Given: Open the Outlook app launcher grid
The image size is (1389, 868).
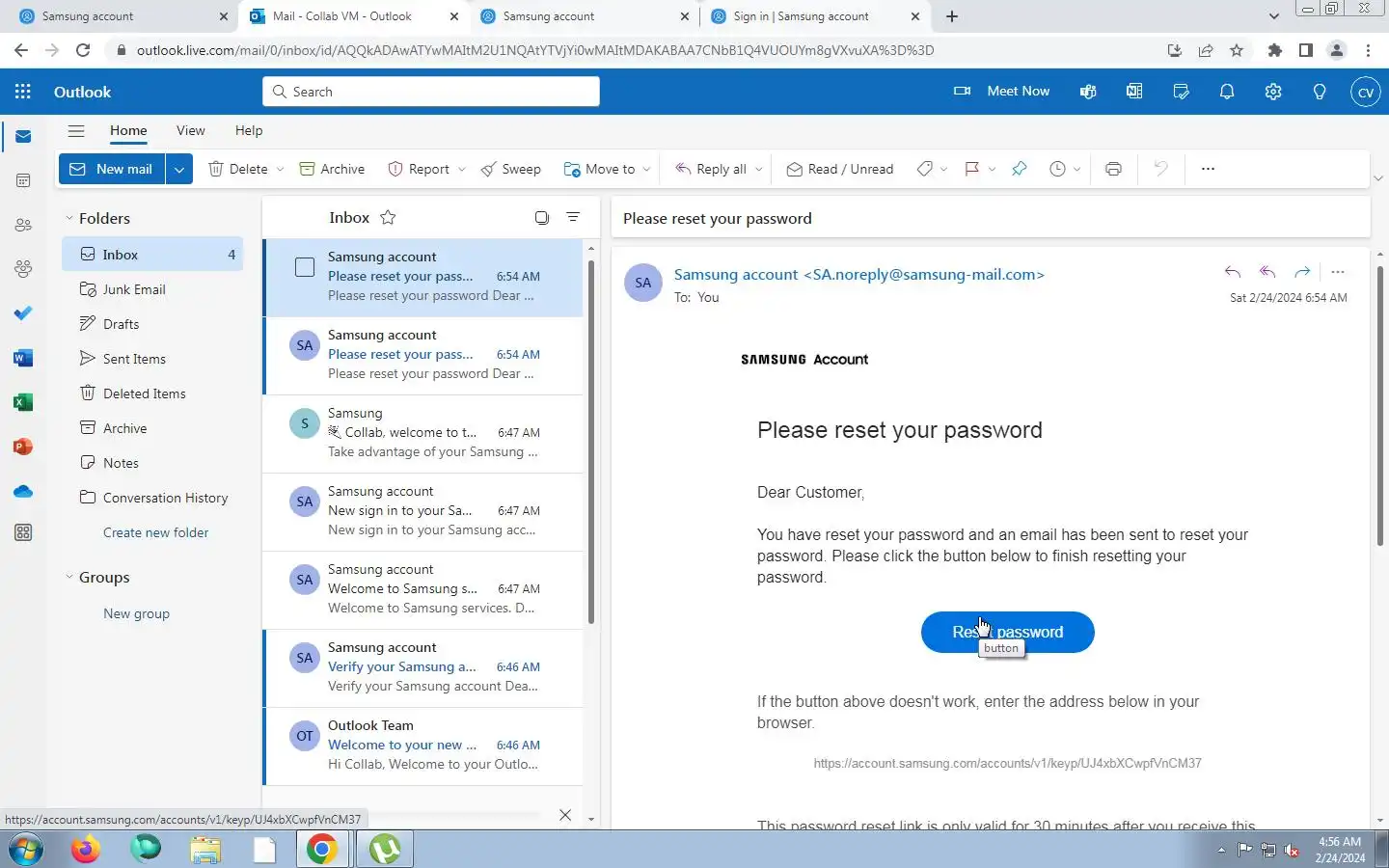Looking at the screenshot, I should coord(23,92).
